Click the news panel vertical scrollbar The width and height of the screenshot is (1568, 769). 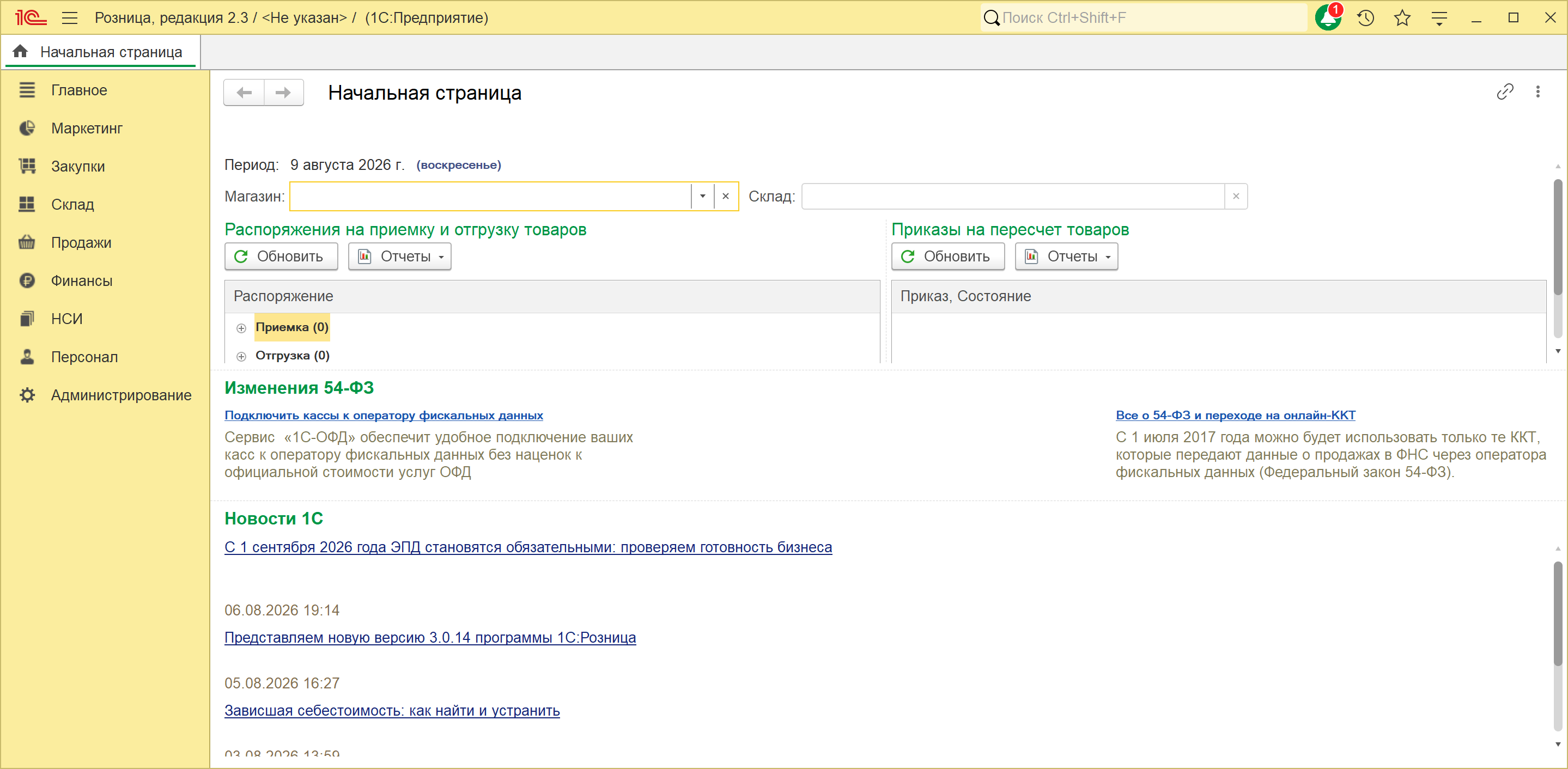pos(1558,613)
